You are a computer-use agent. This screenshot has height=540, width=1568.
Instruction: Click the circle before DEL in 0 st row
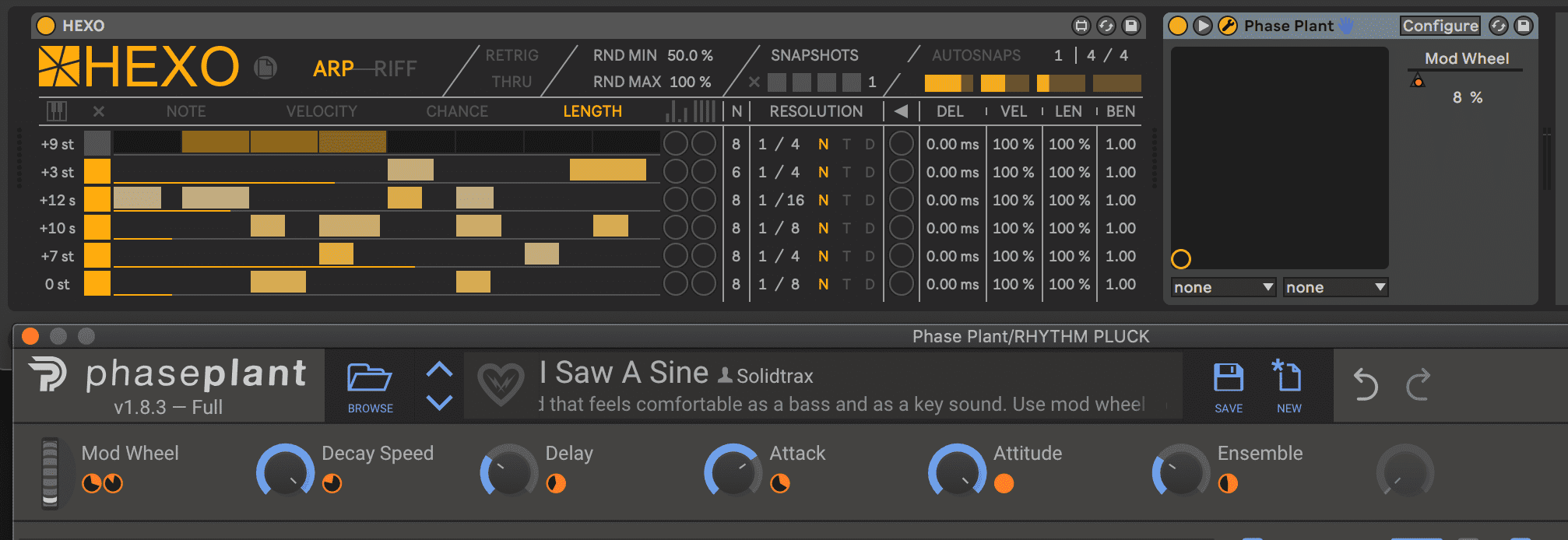point(902,284)
